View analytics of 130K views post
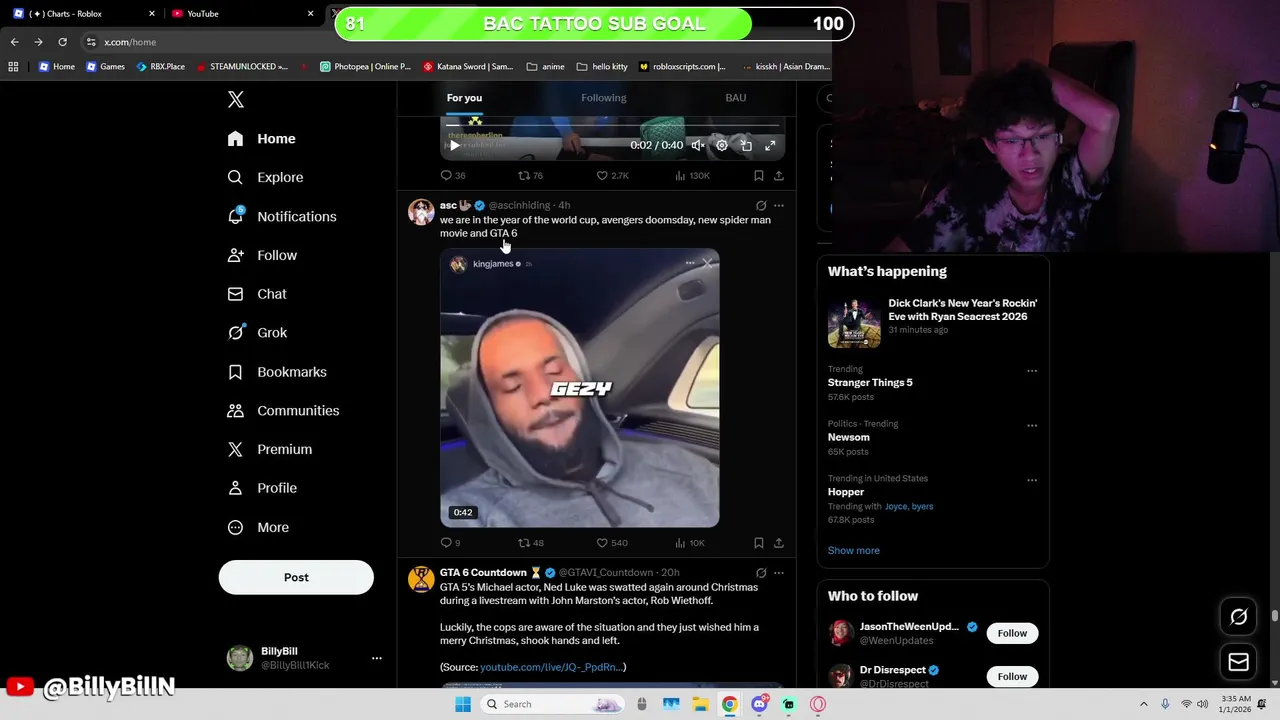 (692, 175)
